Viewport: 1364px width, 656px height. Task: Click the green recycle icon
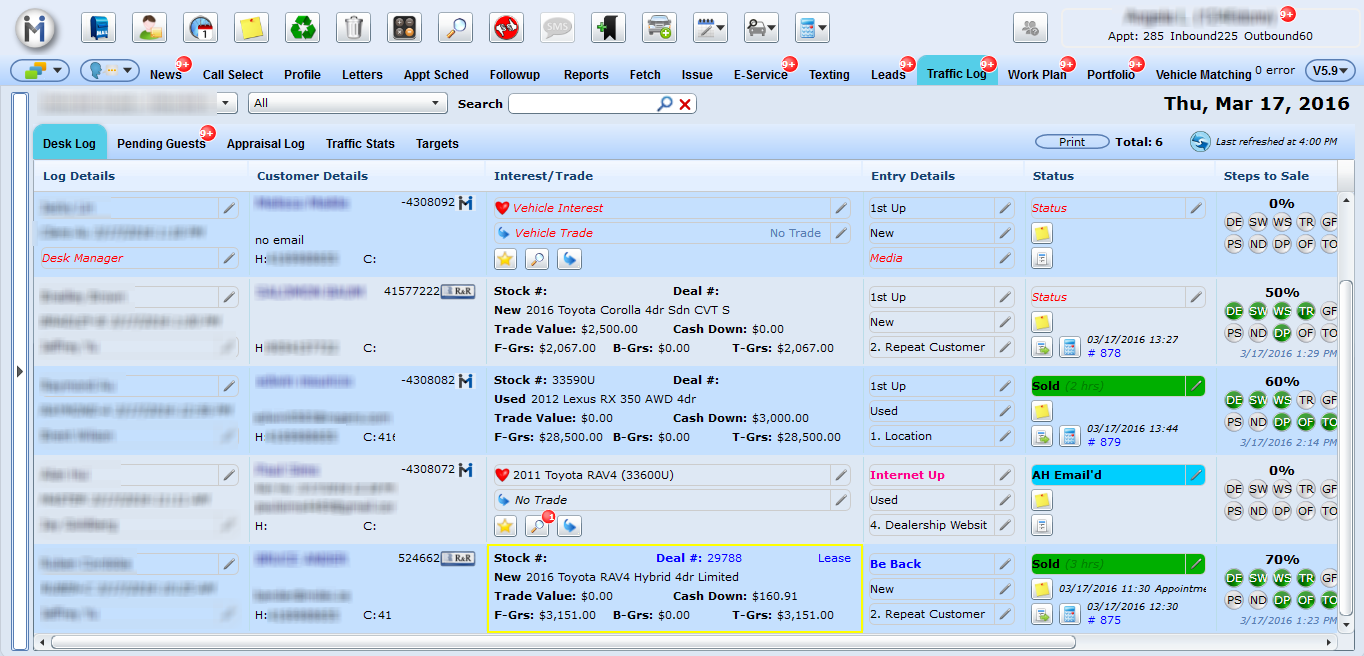pos(302,28)
